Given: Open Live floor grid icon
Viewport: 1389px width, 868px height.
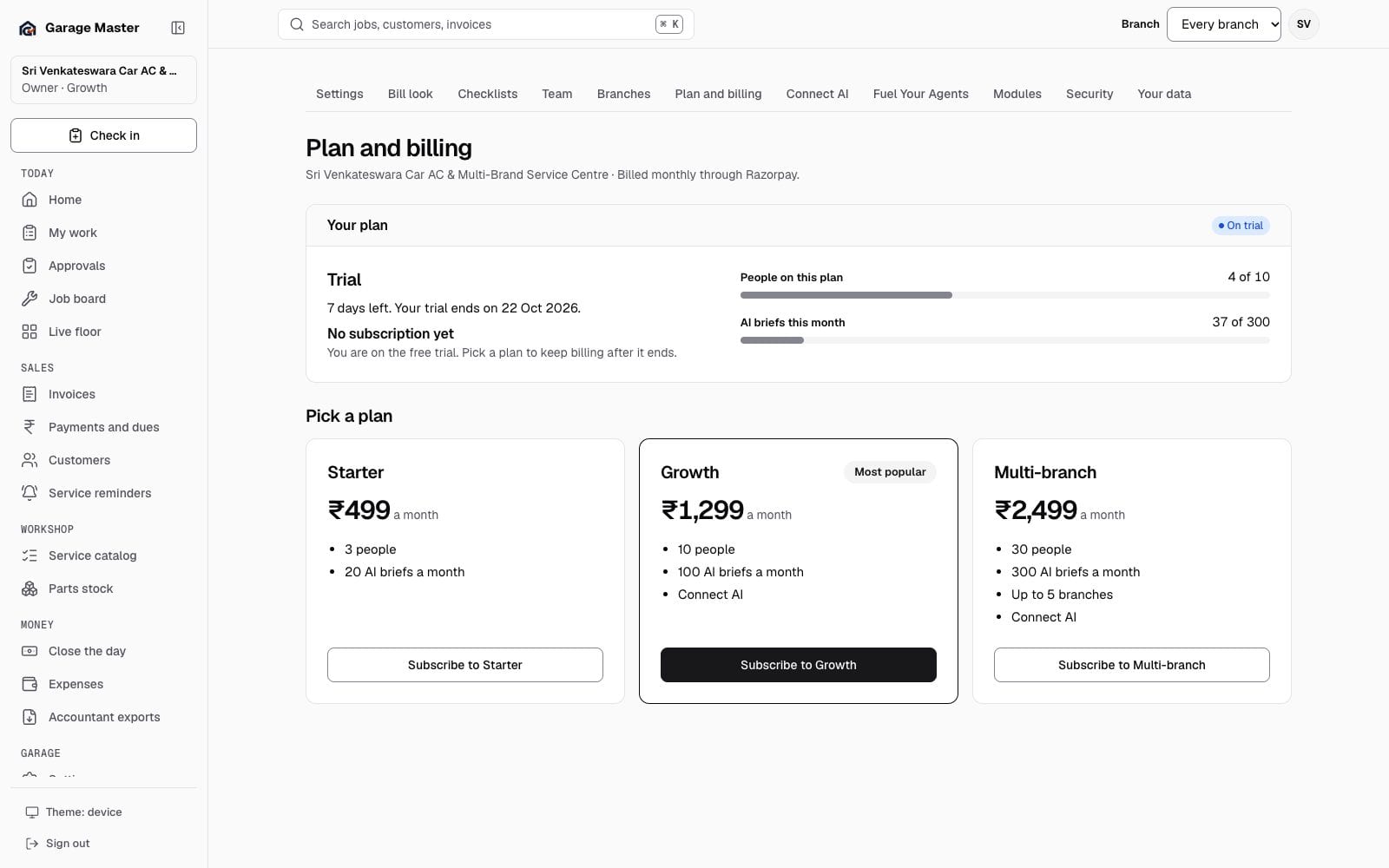Looking at the screenshot, I should (x=30, y=332).
